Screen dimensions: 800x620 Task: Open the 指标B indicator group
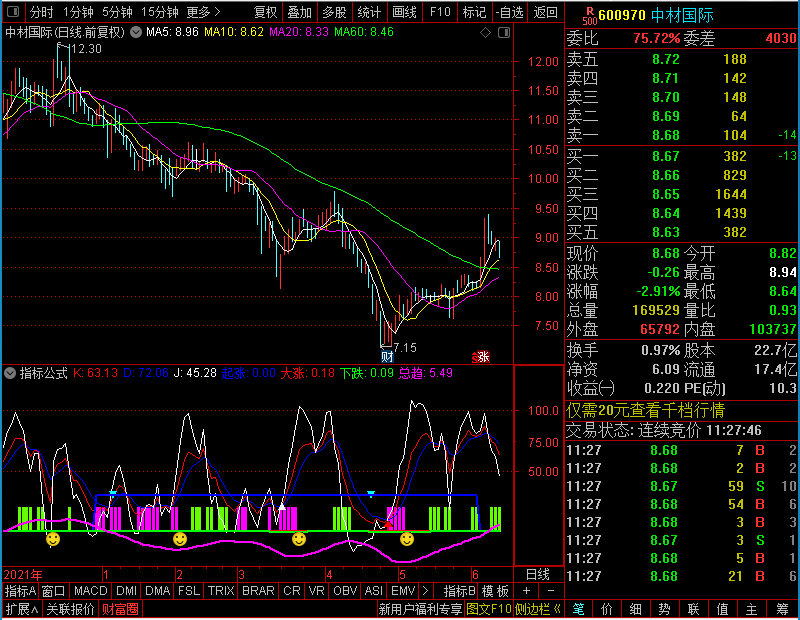click(459, 591)
